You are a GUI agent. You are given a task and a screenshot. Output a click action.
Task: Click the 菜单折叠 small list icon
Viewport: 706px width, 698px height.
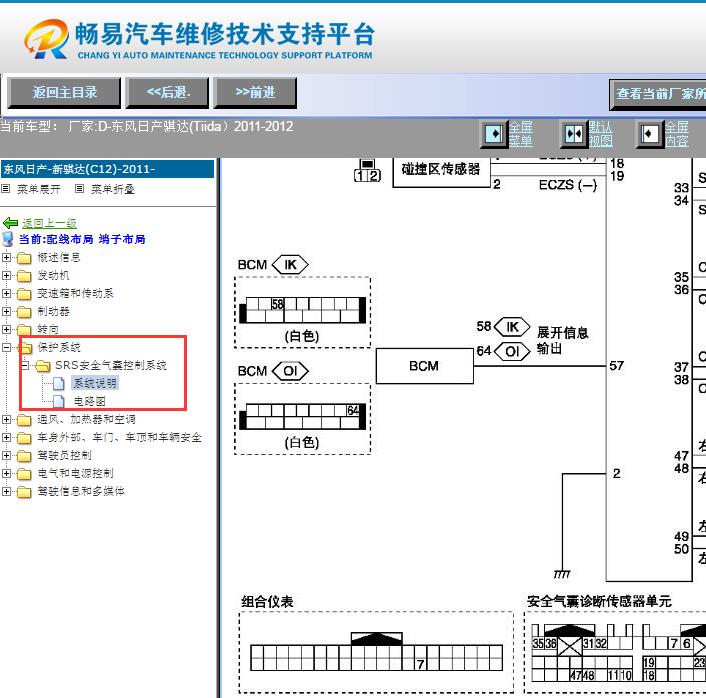point(79,189)
